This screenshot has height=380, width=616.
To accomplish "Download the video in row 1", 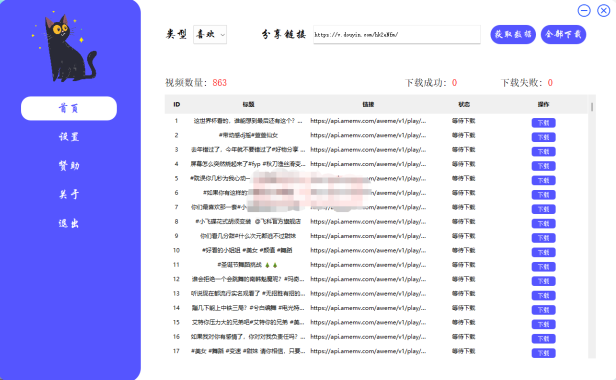I will click(543, 123).
